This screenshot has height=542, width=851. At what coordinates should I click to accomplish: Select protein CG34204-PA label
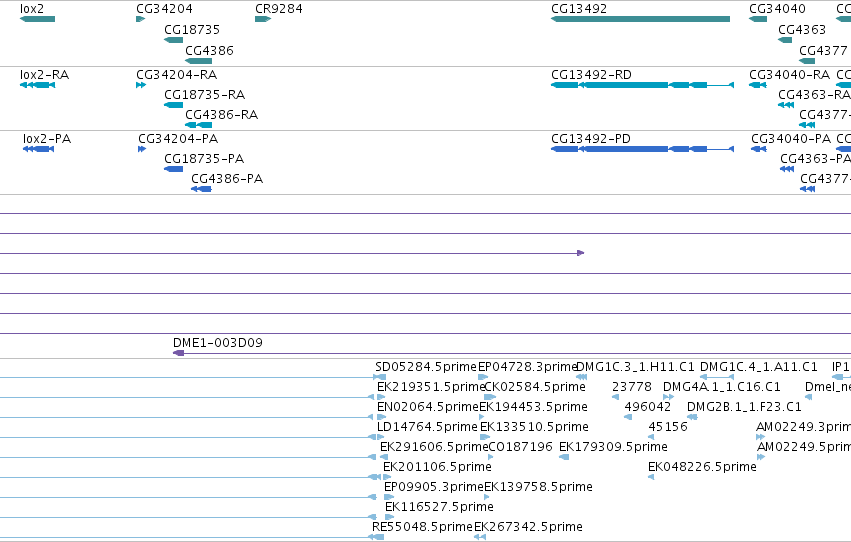click(x=178, y=138)
